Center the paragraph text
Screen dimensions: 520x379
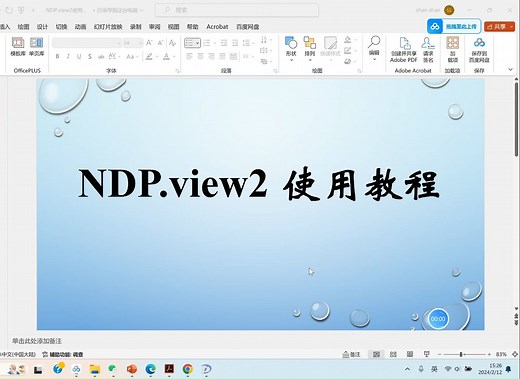(x=200, y=56)
